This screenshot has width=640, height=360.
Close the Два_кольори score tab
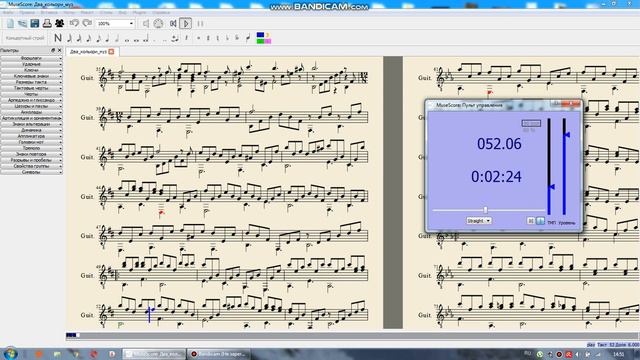tap(111, 52)
